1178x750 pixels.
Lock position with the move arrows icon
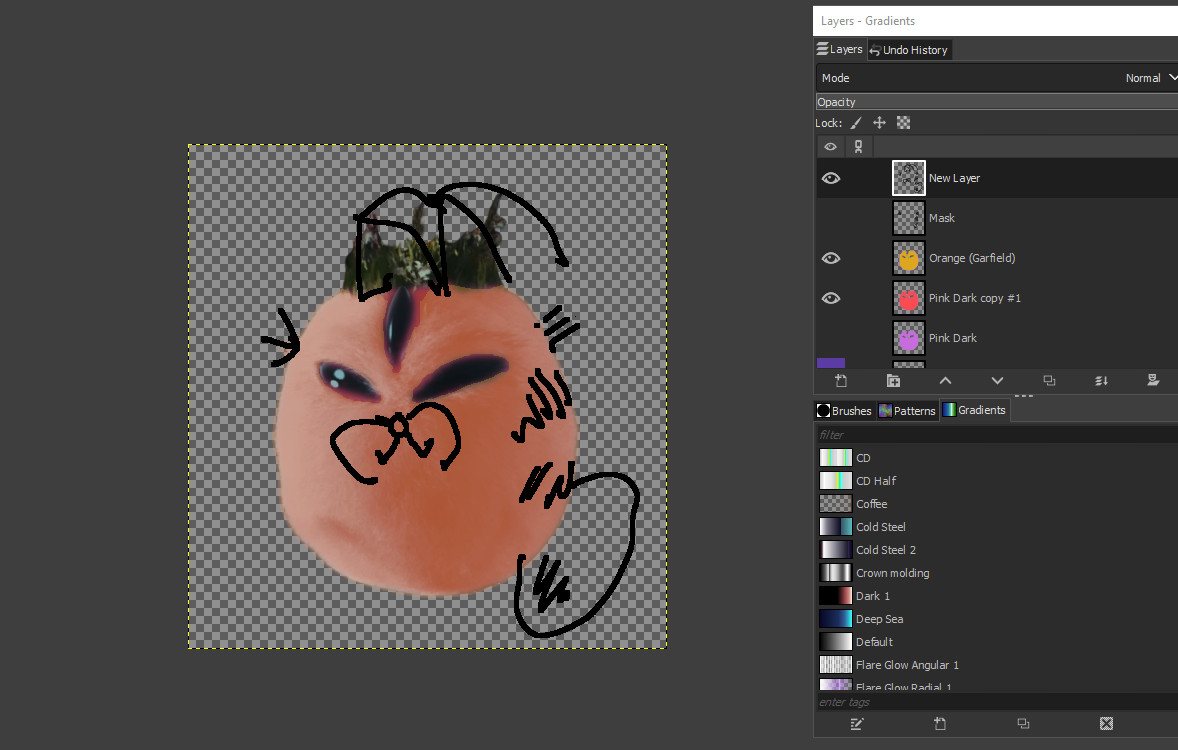pos(879,122)
